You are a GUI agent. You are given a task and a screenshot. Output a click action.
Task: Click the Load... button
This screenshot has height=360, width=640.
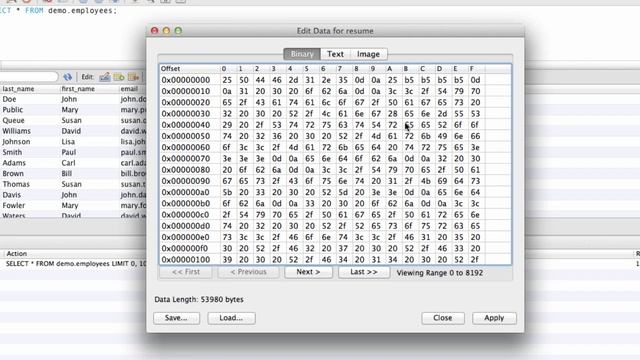(231, 318)
